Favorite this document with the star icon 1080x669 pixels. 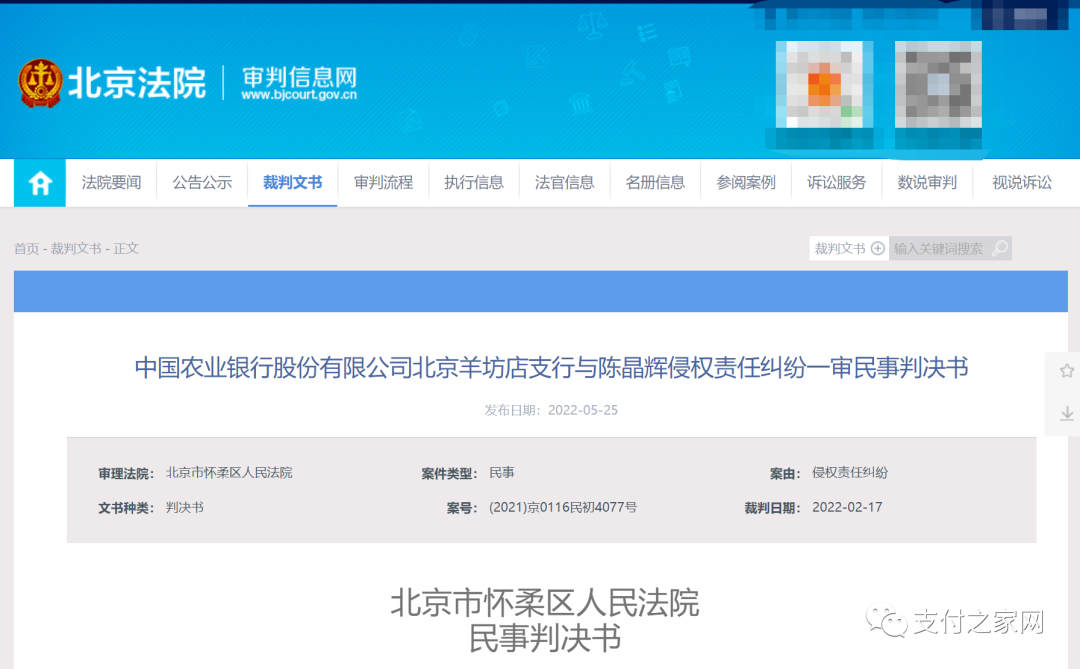point(1066,371)
